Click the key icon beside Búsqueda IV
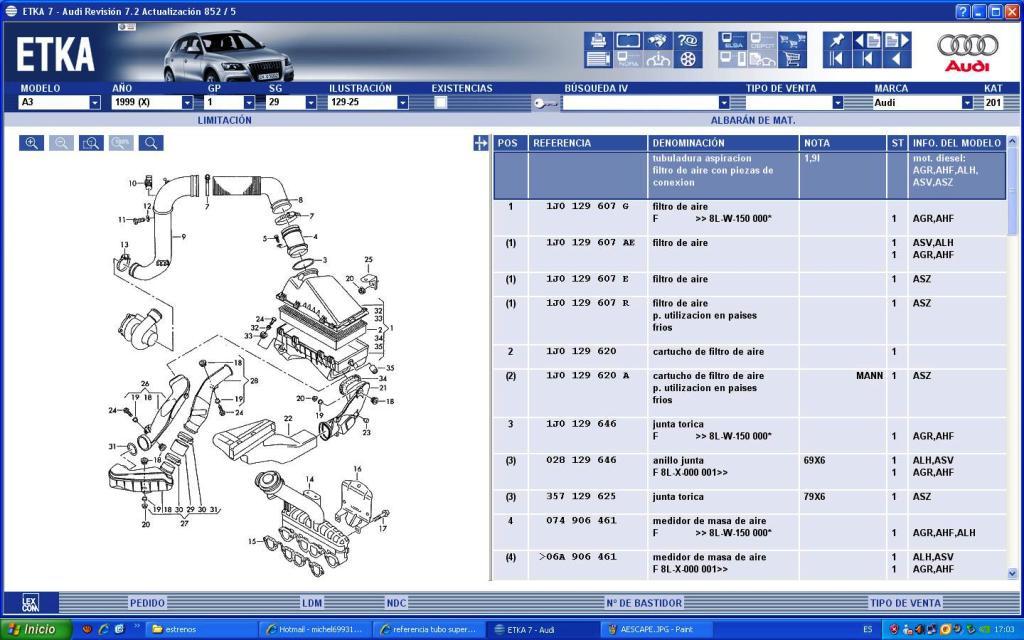This screenshot has height=640, width=1024. click(x=545, y=103)
